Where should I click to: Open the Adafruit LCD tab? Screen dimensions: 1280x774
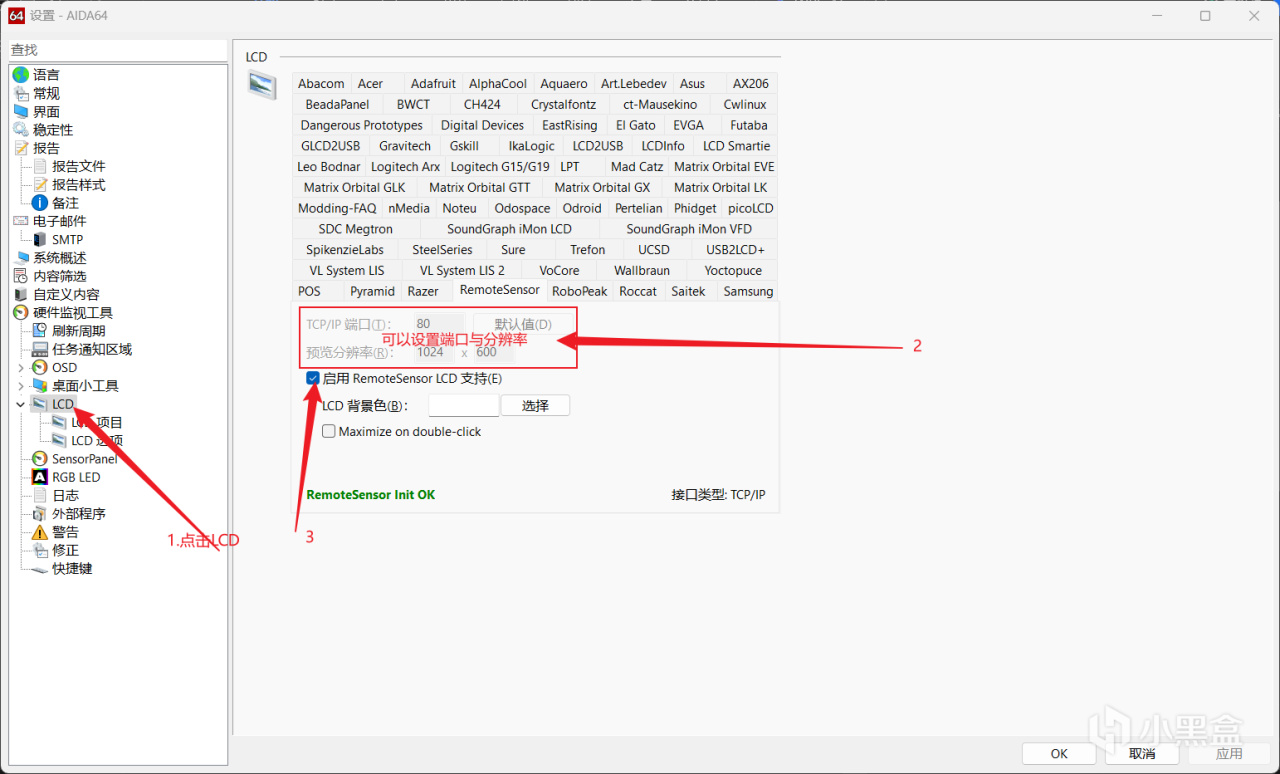(433, 84)
